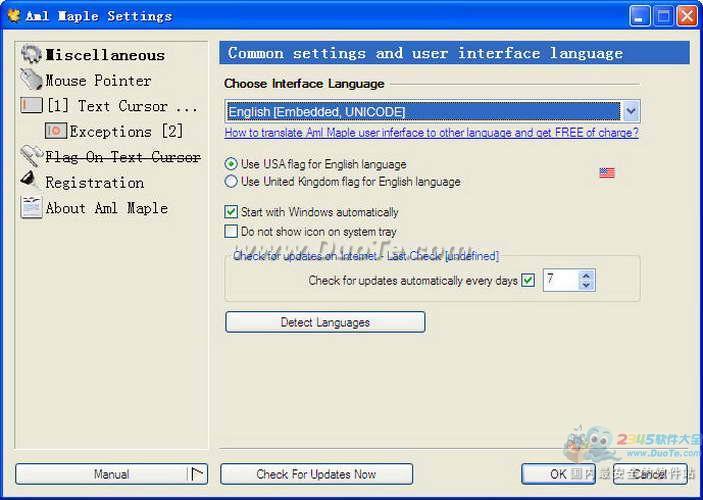The image size is (703, 500).
Task: Open the Manual button flag dropdown
Action: [x=197, y=474]
